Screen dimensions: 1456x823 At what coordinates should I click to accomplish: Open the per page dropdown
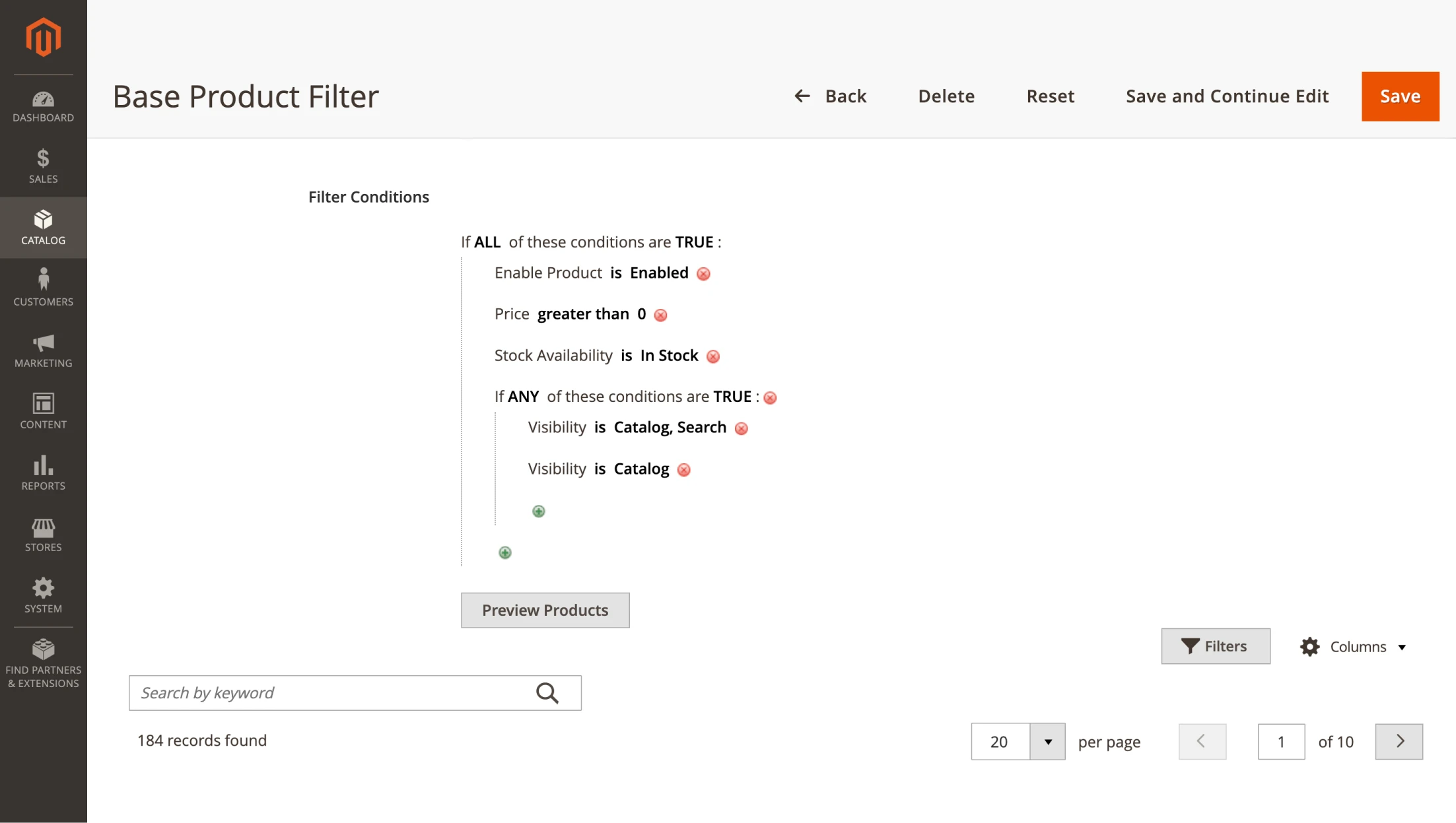pyautogui.click(x=1047, y=741)
